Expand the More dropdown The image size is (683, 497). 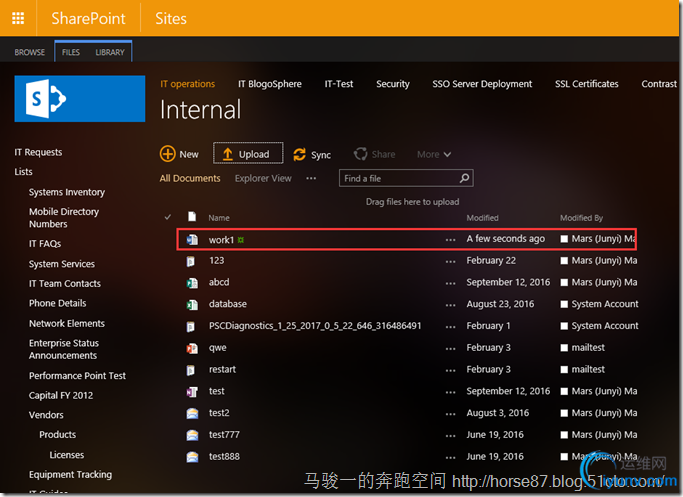(434, 154)
